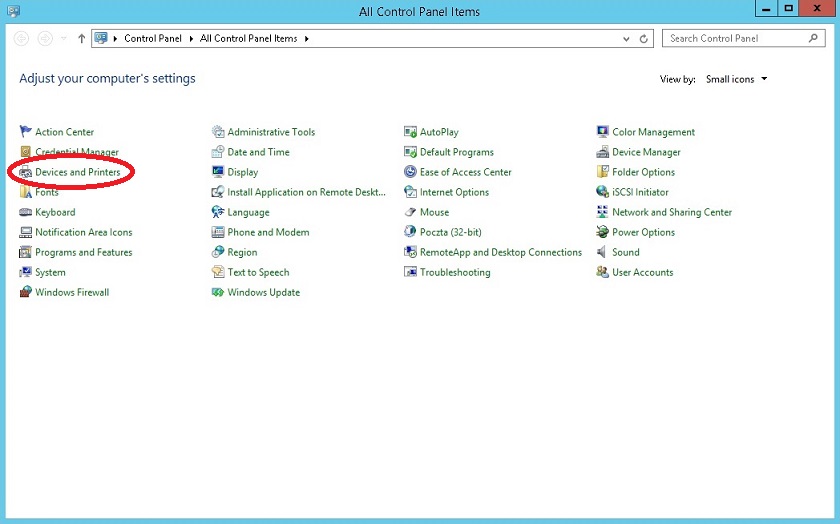840x524 pixels.
Task: Click the window system icon in title bar
Action: pyautogui.click(x=14, y=11)
